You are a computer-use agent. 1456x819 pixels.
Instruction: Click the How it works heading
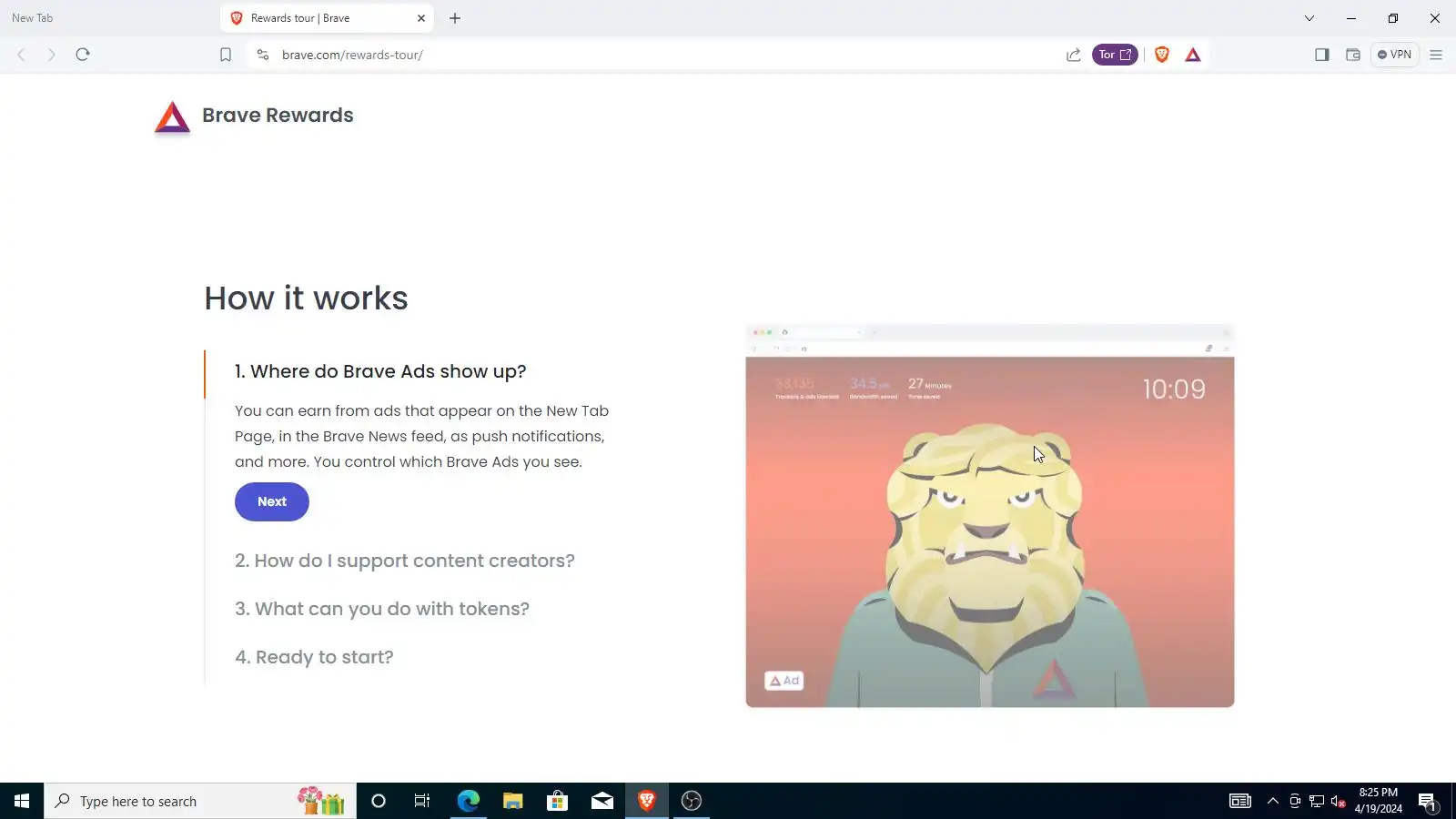pyautogui.click(x=306, y=298)
